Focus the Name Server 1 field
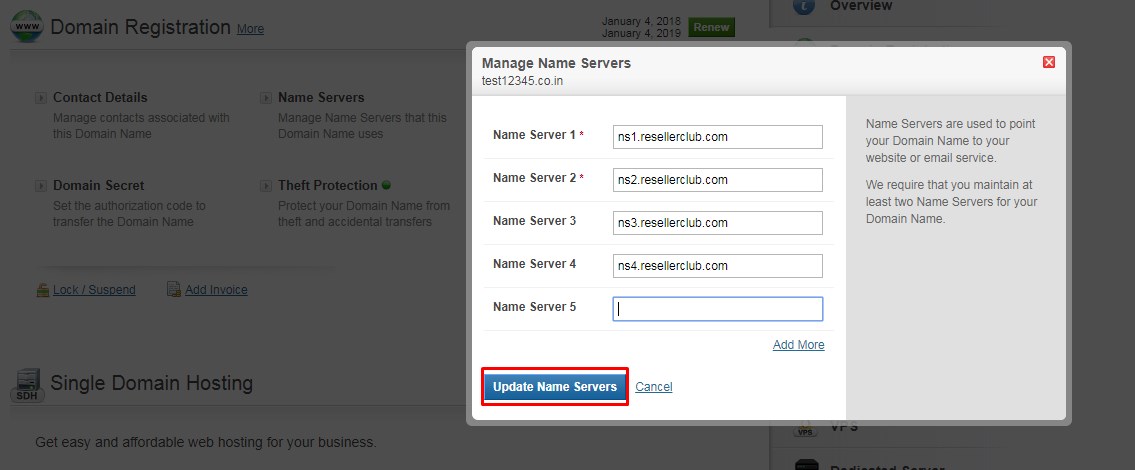 pos(717,137)
